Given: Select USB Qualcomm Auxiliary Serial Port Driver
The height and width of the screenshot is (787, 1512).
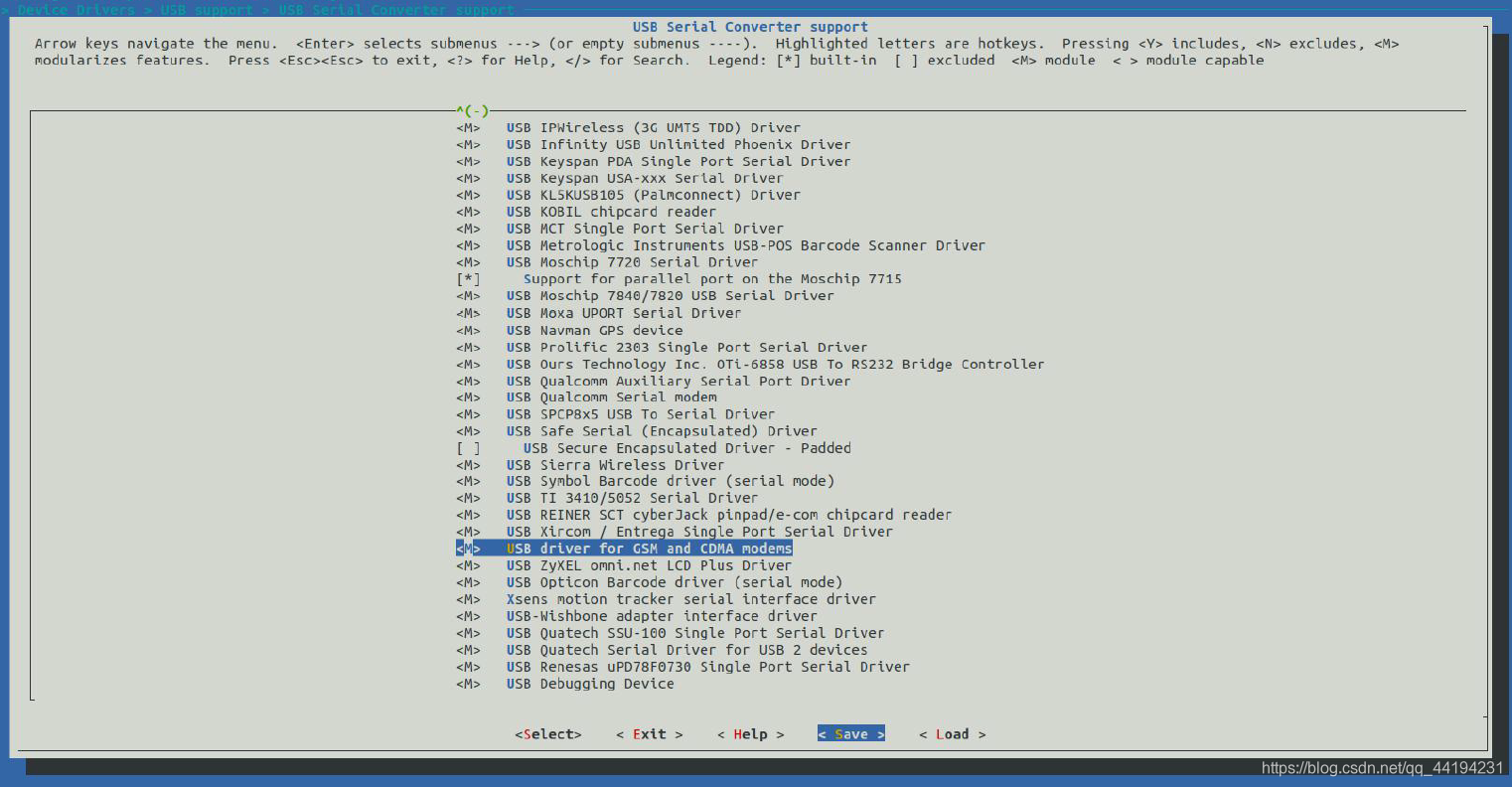Looking at the screenshot, I should coord(679,381).
